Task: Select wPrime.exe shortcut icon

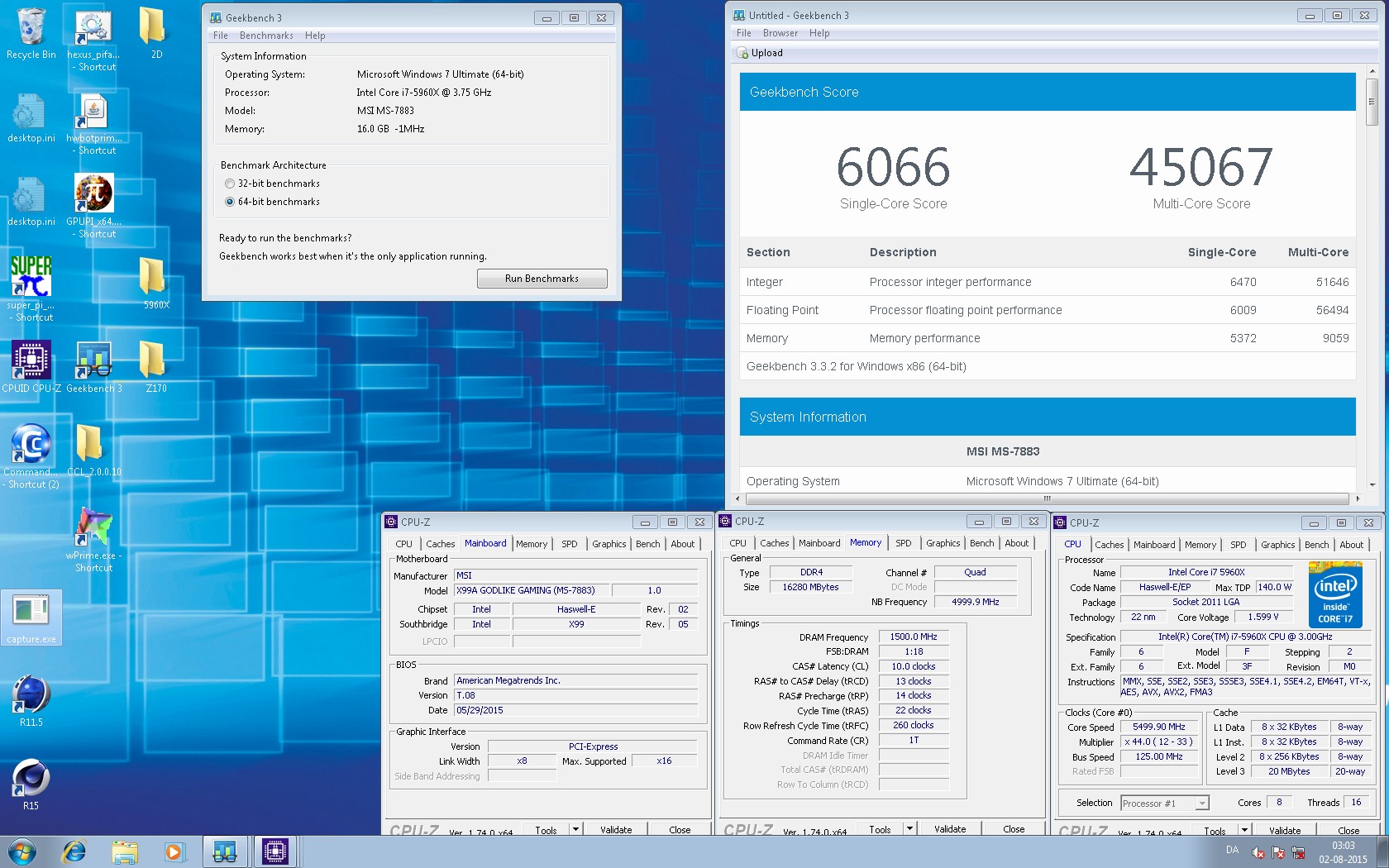Action: [x=93, y=539]
